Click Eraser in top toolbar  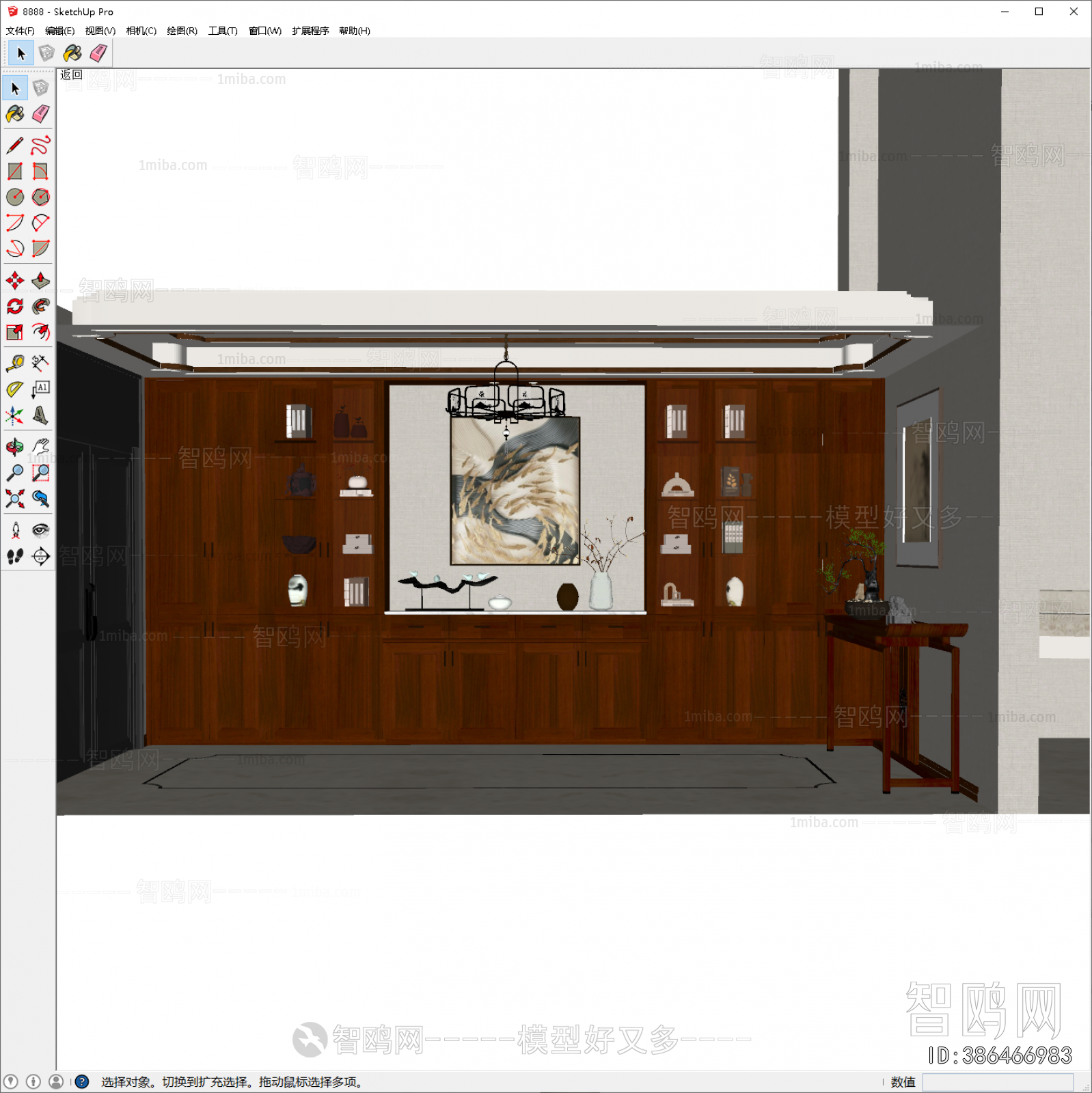point(98,53)
